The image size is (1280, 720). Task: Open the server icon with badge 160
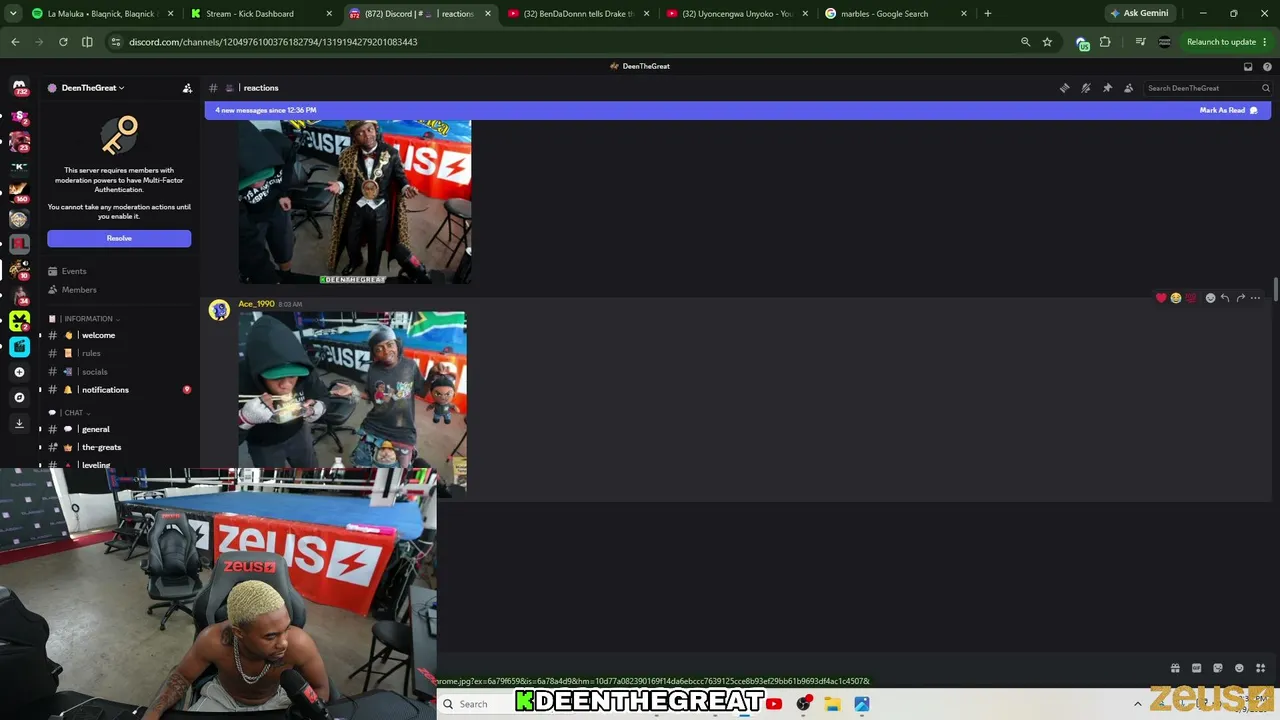pos(19,191)
